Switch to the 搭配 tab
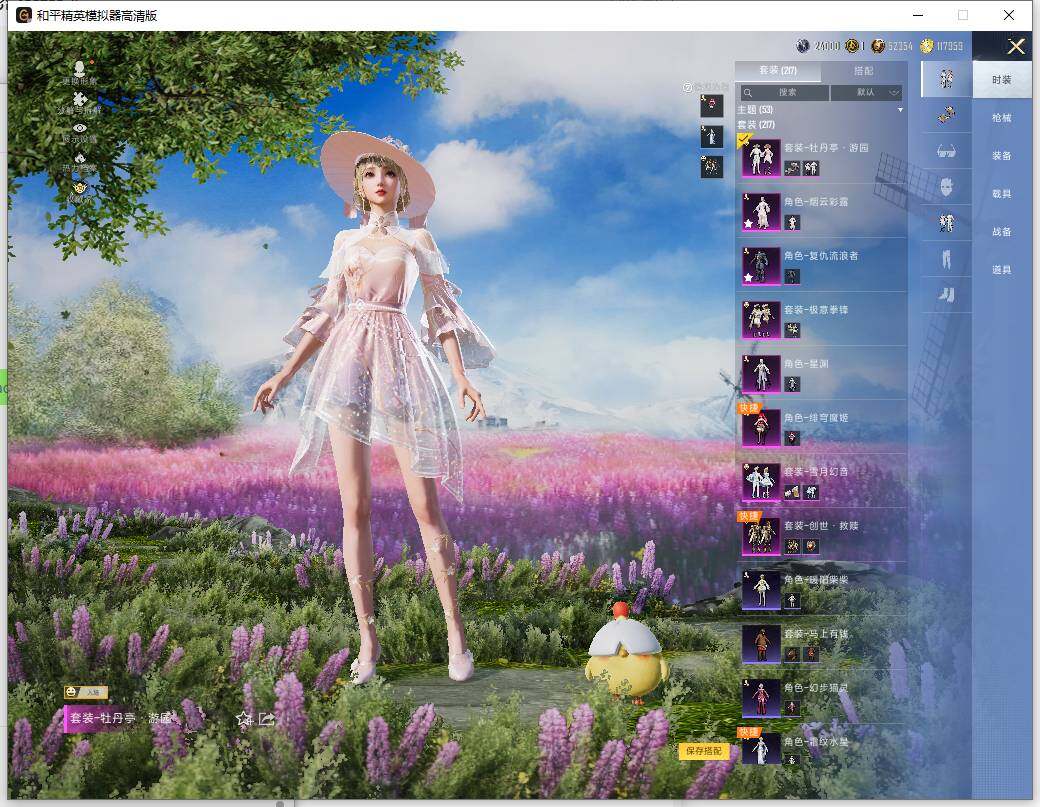The height and width of the screenshot is (807, 1040). (x=863, y=72)
